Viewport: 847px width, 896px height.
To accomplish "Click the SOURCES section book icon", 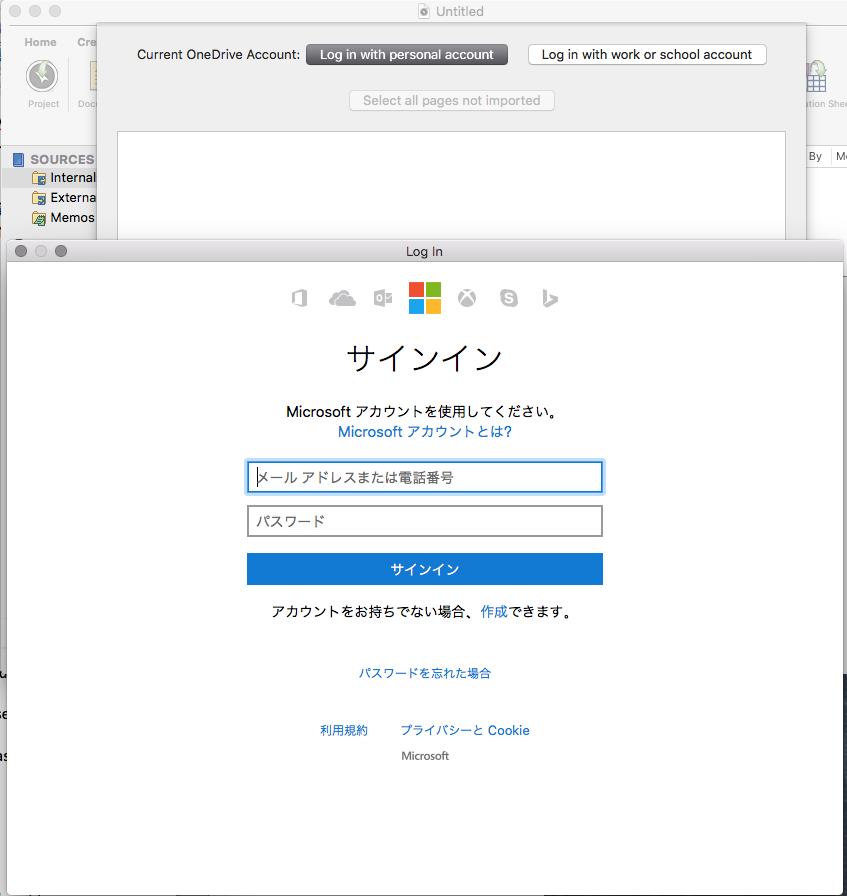I will (x=19, y=159).
